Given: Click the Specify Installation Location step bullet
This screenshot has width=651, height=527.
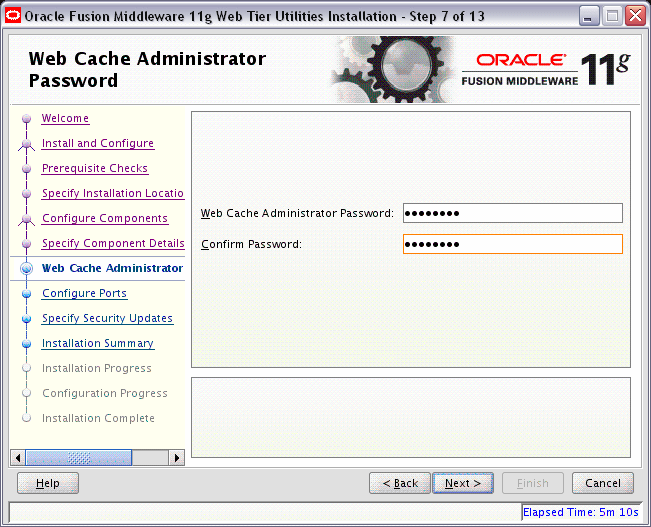Looking at the screenshot, I should pos(27,194).
